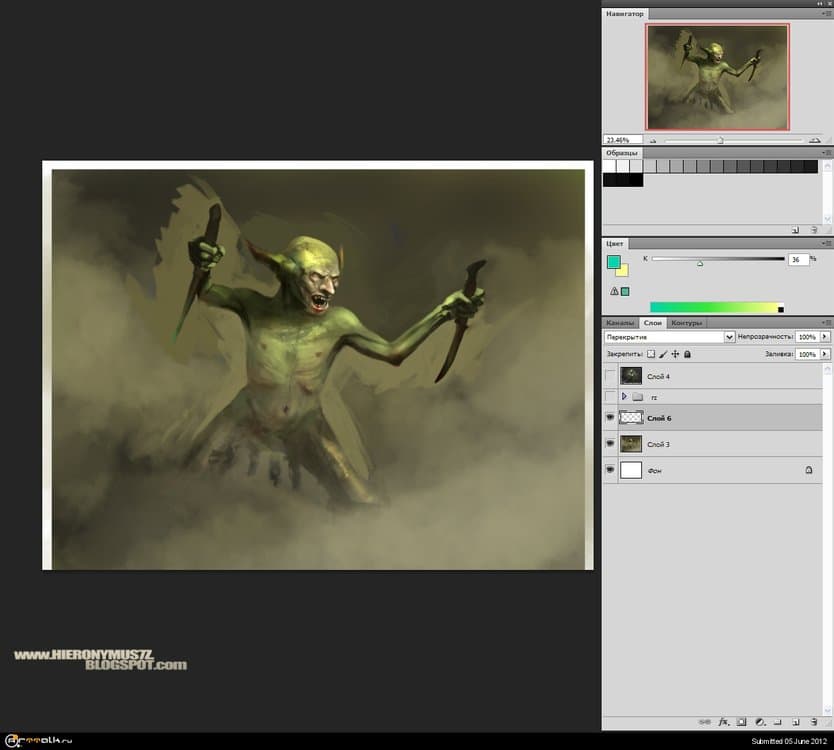Open the Непрозрачность slider arrow
Screen dimensions: 834x750
click(825, 337)
